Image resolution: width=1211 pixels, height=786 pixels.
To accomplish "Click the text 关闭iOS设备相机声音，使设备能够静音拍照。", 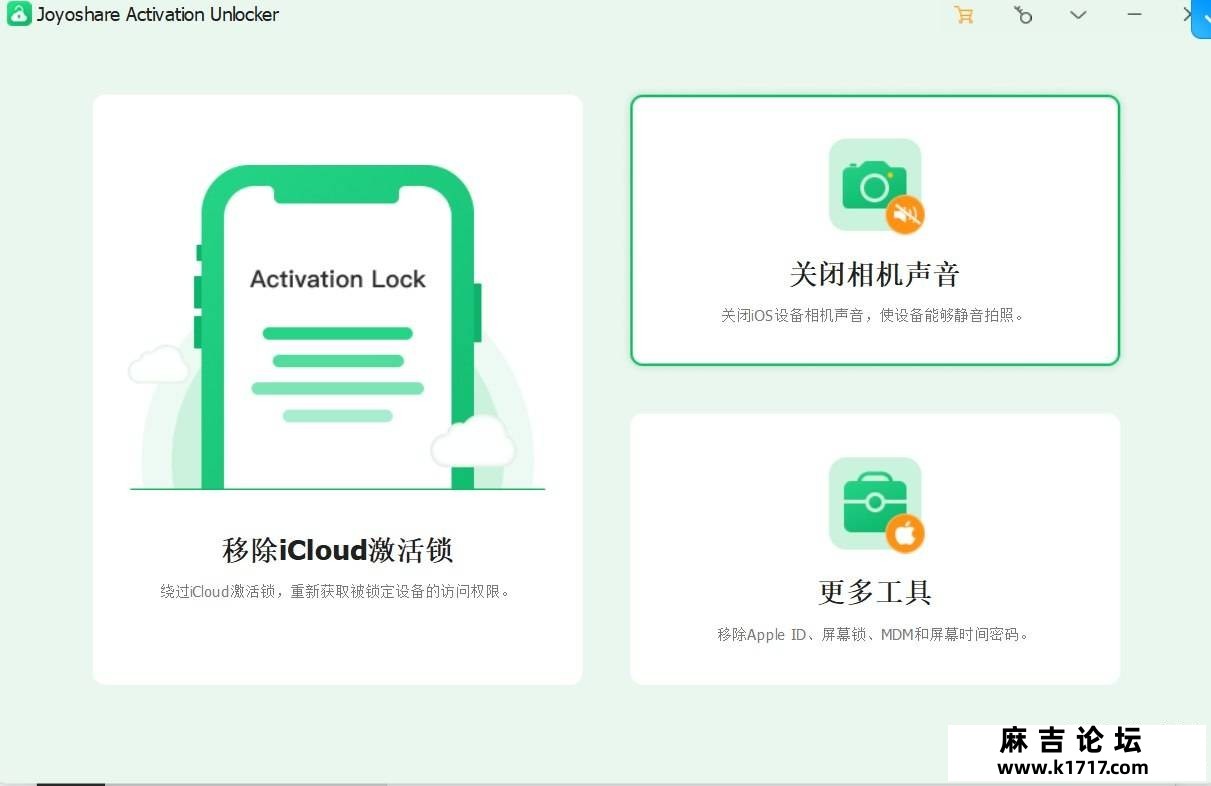I will tap(875, 315).
